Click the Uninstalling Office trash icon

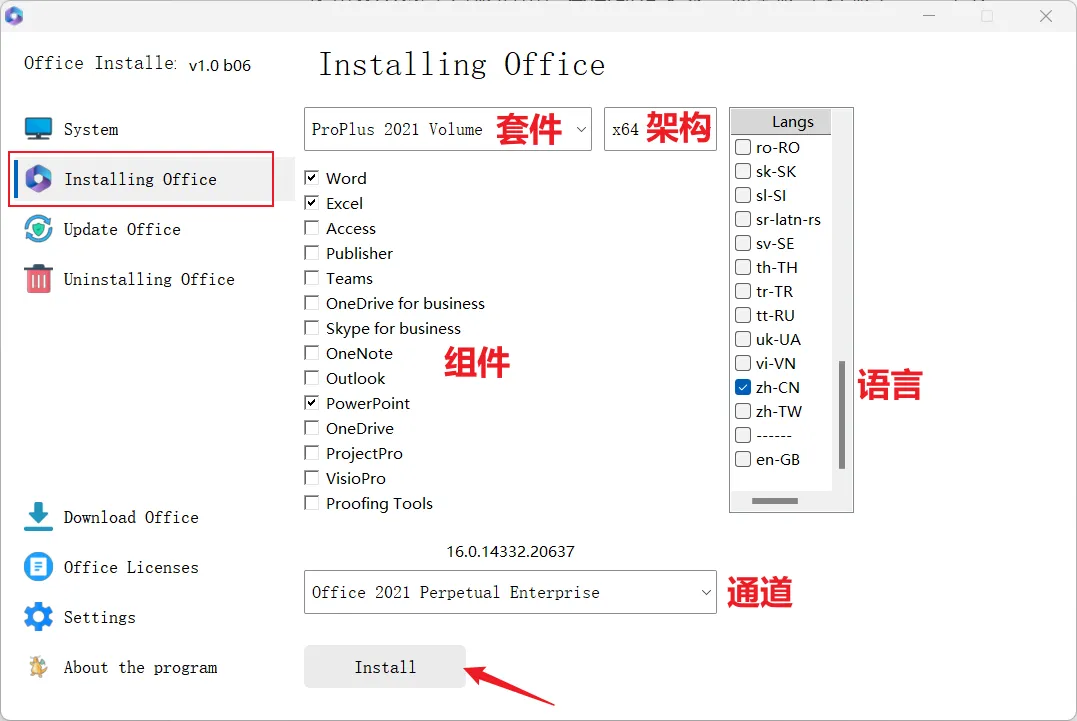tap(38, 279)
